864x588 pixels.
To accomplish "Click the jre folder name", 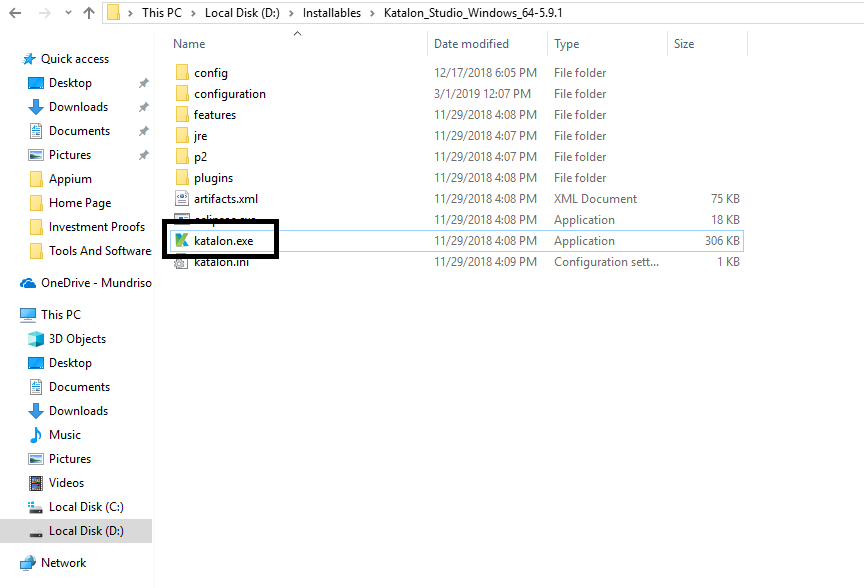I will tap(201, 136).
